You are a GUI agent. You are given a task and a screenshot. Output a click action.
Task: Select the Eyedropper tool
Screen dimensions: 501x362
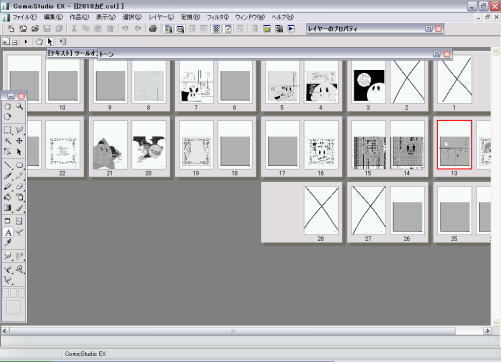8,243
